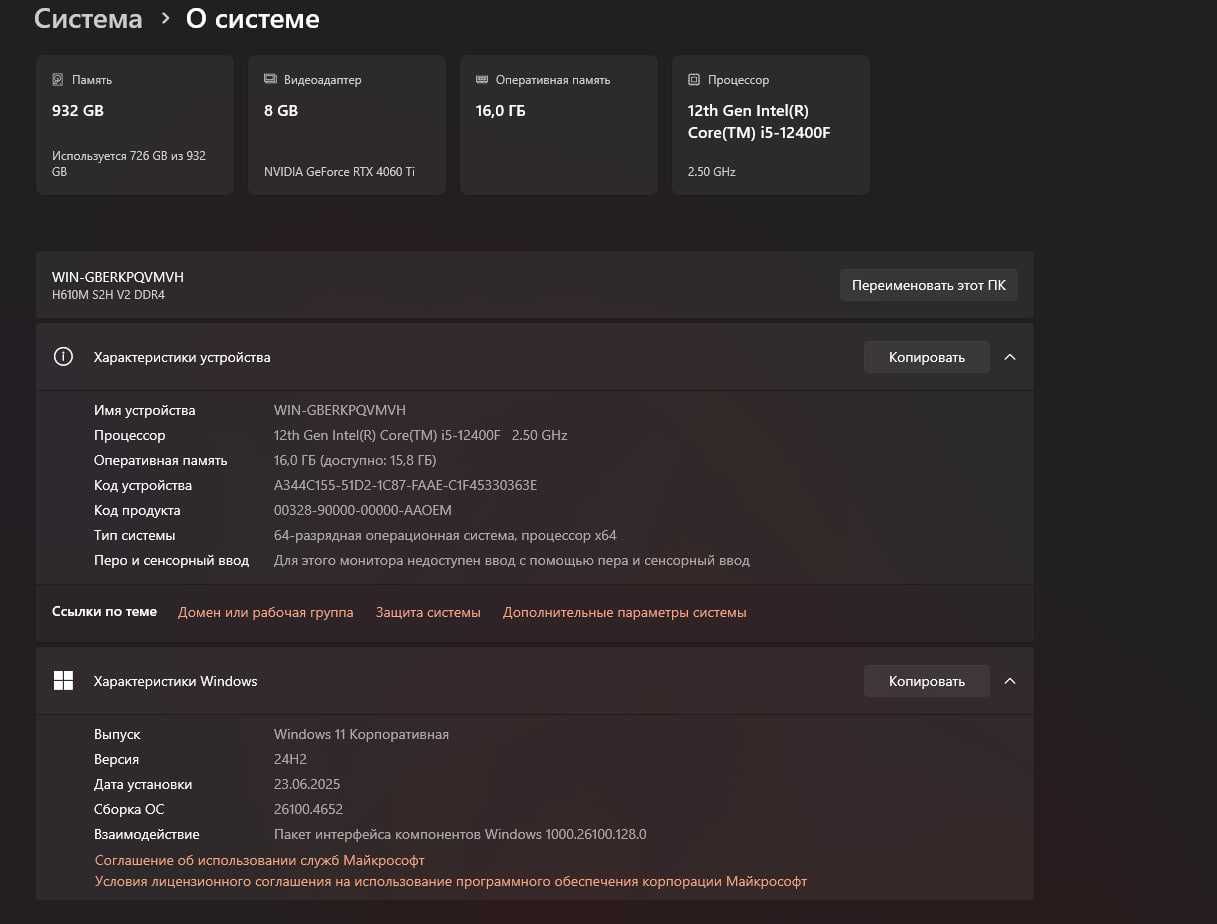Click the Перо и сенсорный ввод label
1217x924 pixels.
click(x=171, y=560)
